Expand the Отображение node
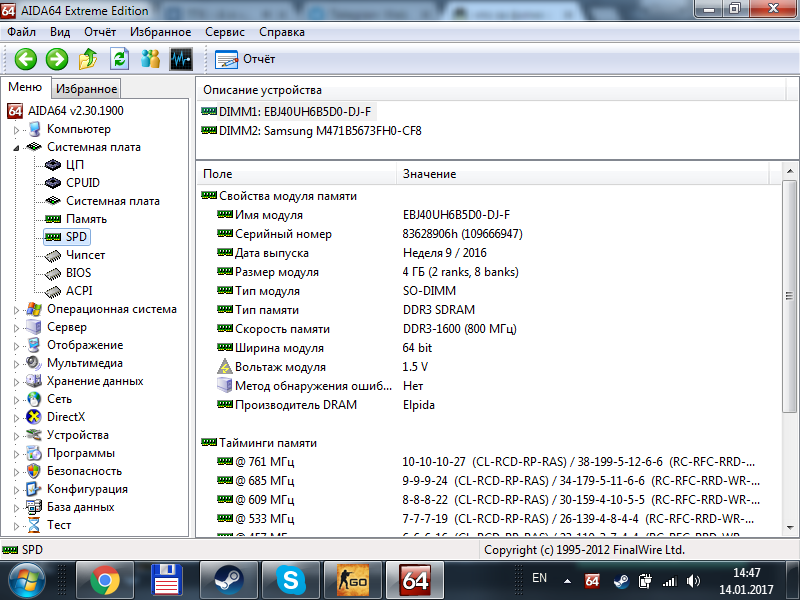This screenshot has height=600, width=800. coord(16,346)
